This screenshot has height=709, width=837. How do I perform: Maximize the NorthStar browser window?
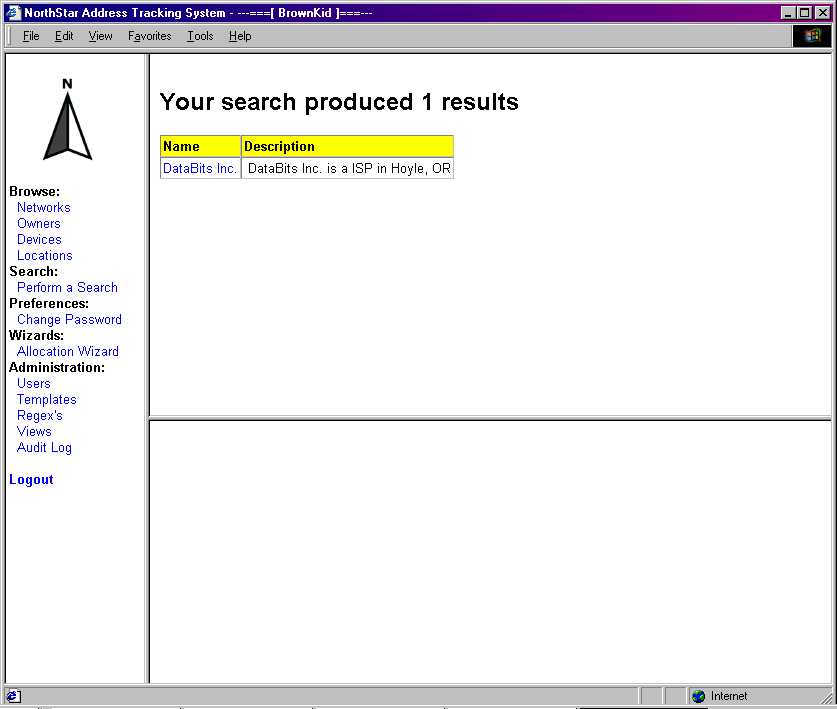(805, 13)
